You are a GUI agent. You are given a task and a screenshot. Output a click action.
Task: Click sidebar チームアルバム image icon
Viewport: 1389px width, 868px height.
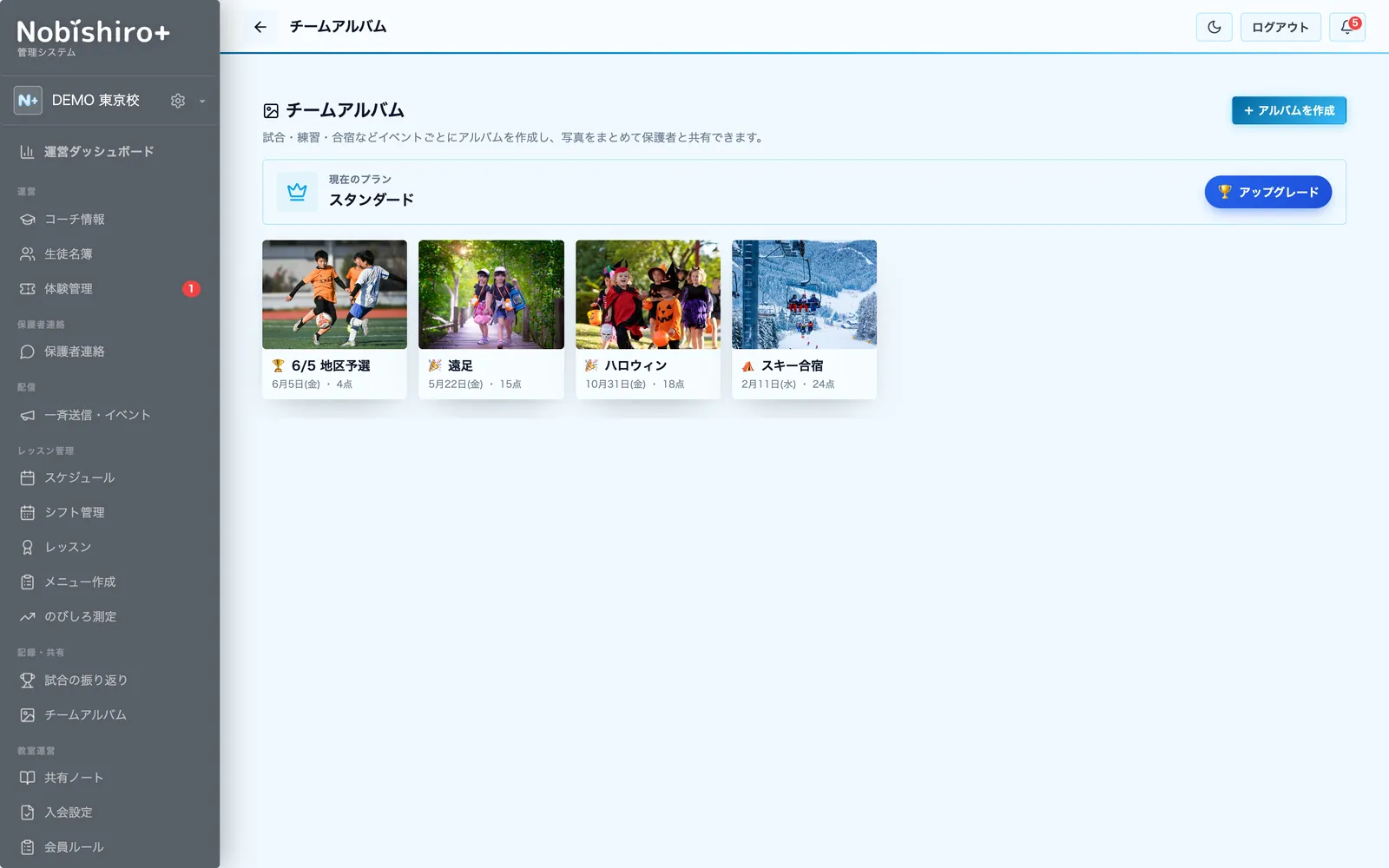[x=28, y=714]
